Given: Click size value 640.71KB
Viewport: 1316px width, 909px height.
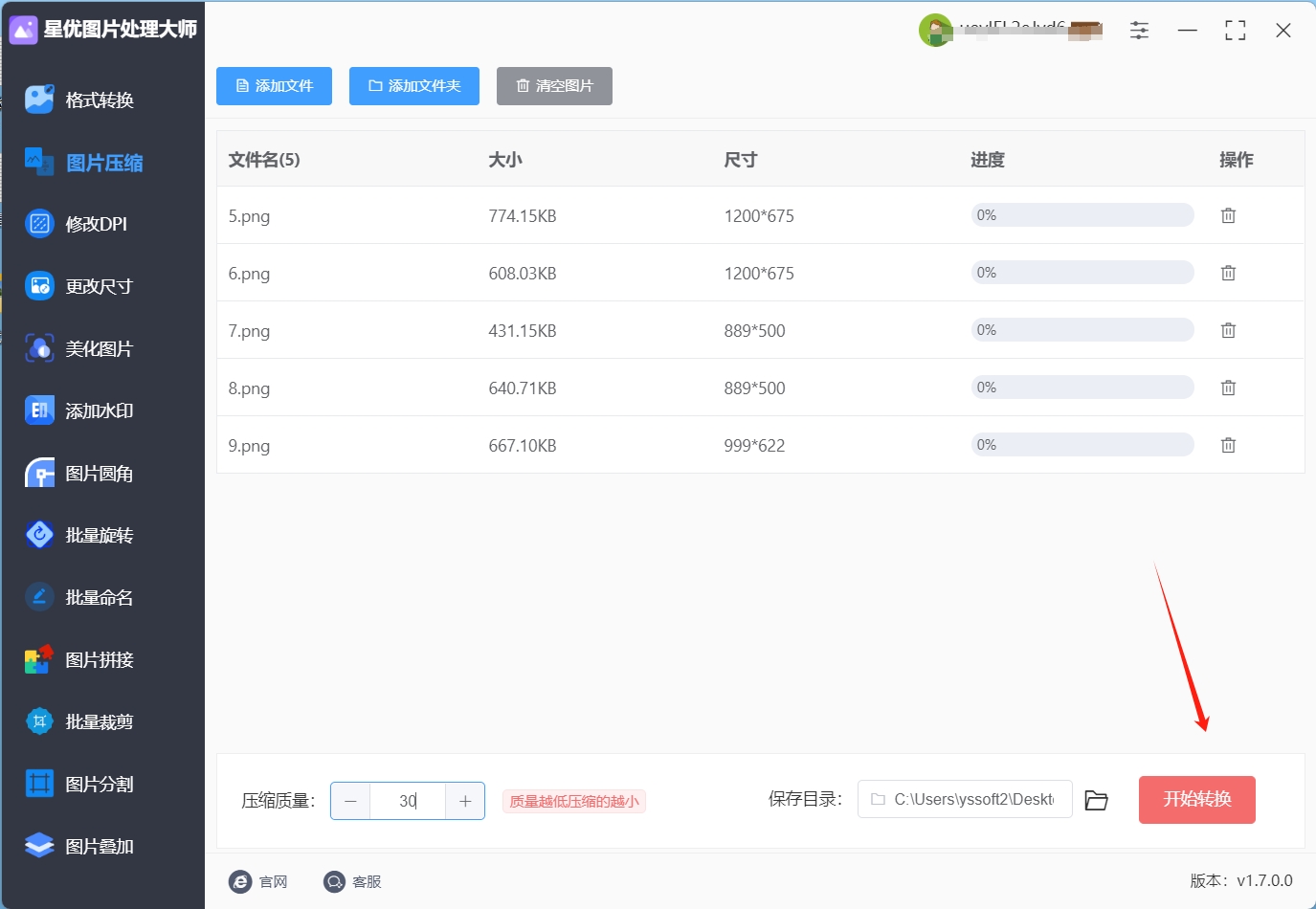Looking at the screenshot, I should point(523,388).
